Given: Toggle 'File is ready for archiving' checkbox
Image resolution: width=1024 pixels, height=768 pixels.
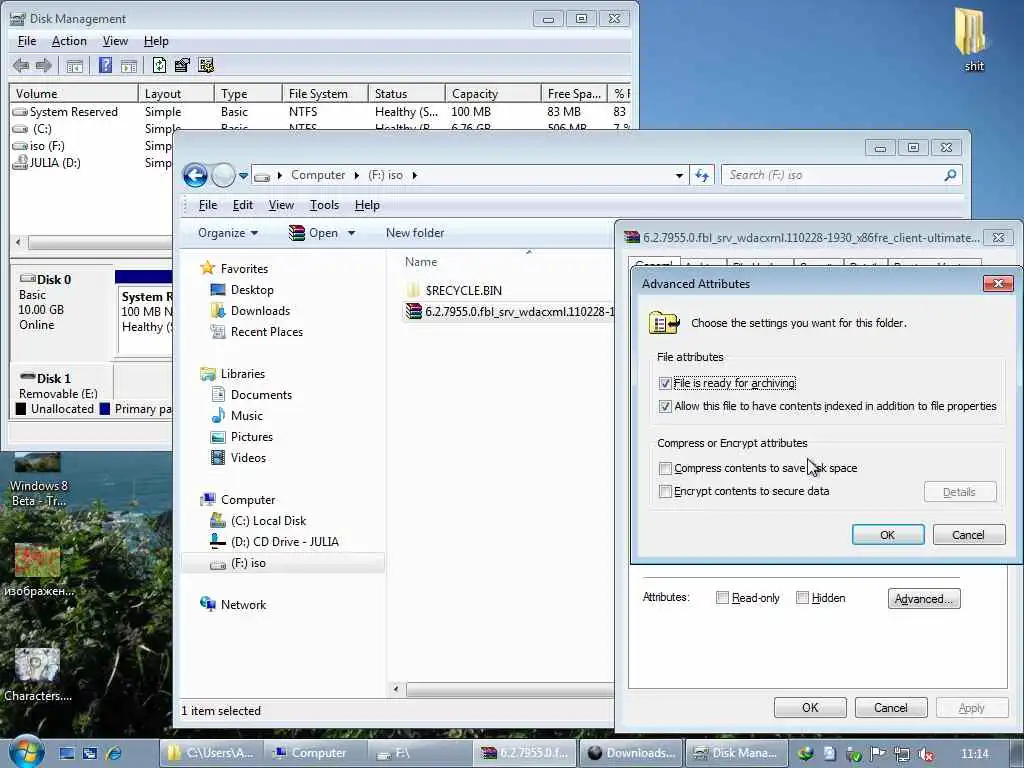Looking at the screenshot, I should click(x=665, y=383).
